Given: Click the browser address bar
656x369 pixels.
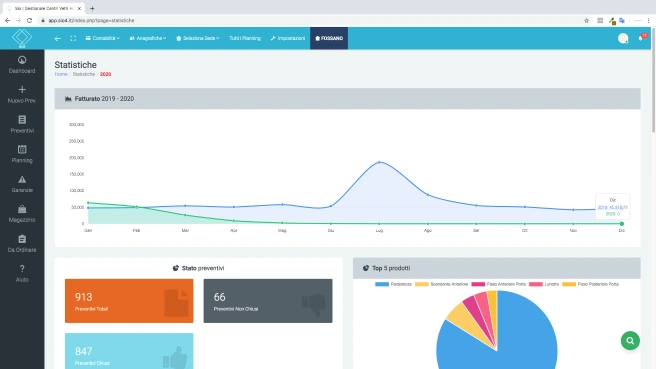Looking at the screenshot, I should 310,20.
